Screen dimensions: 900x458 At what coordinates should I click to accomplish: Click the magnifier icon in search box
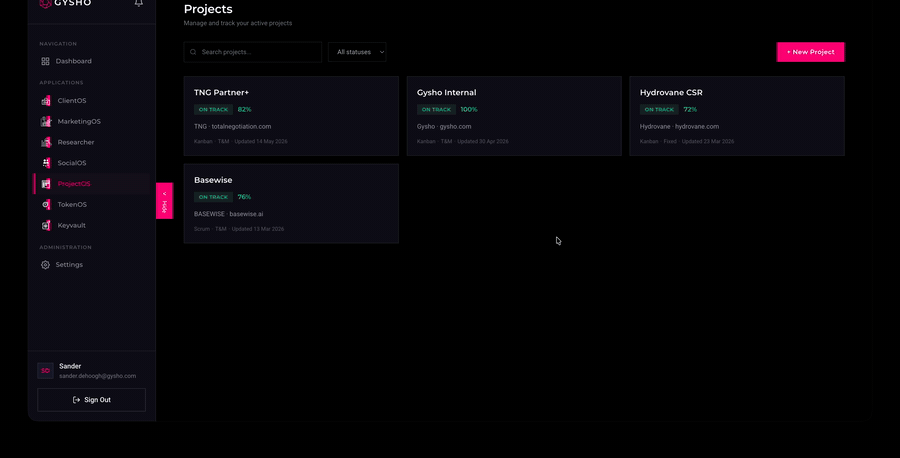(x=193, y=52)
